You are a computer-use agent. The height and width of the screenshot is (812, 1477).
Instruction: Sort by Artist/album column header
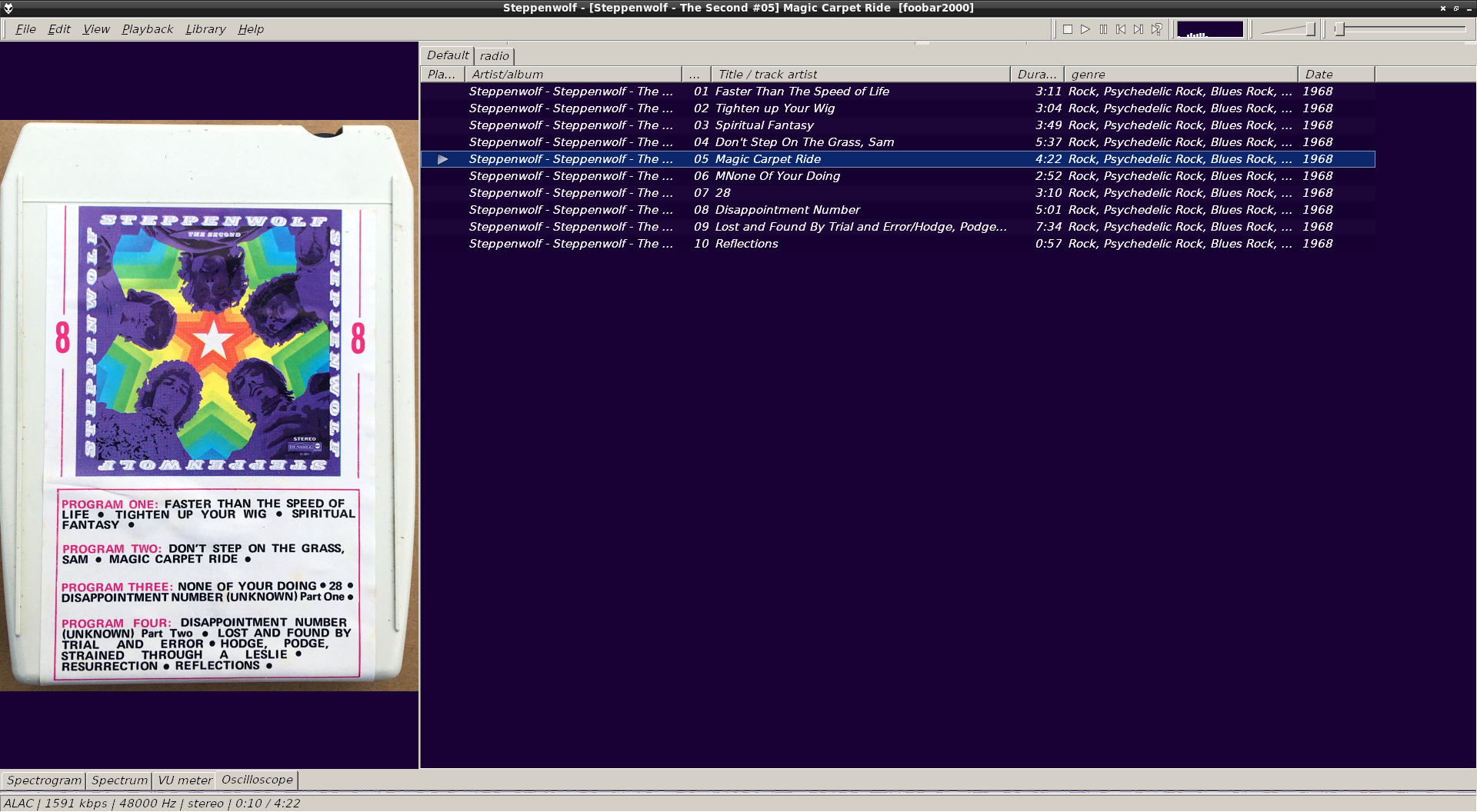[x=573, y=75]
